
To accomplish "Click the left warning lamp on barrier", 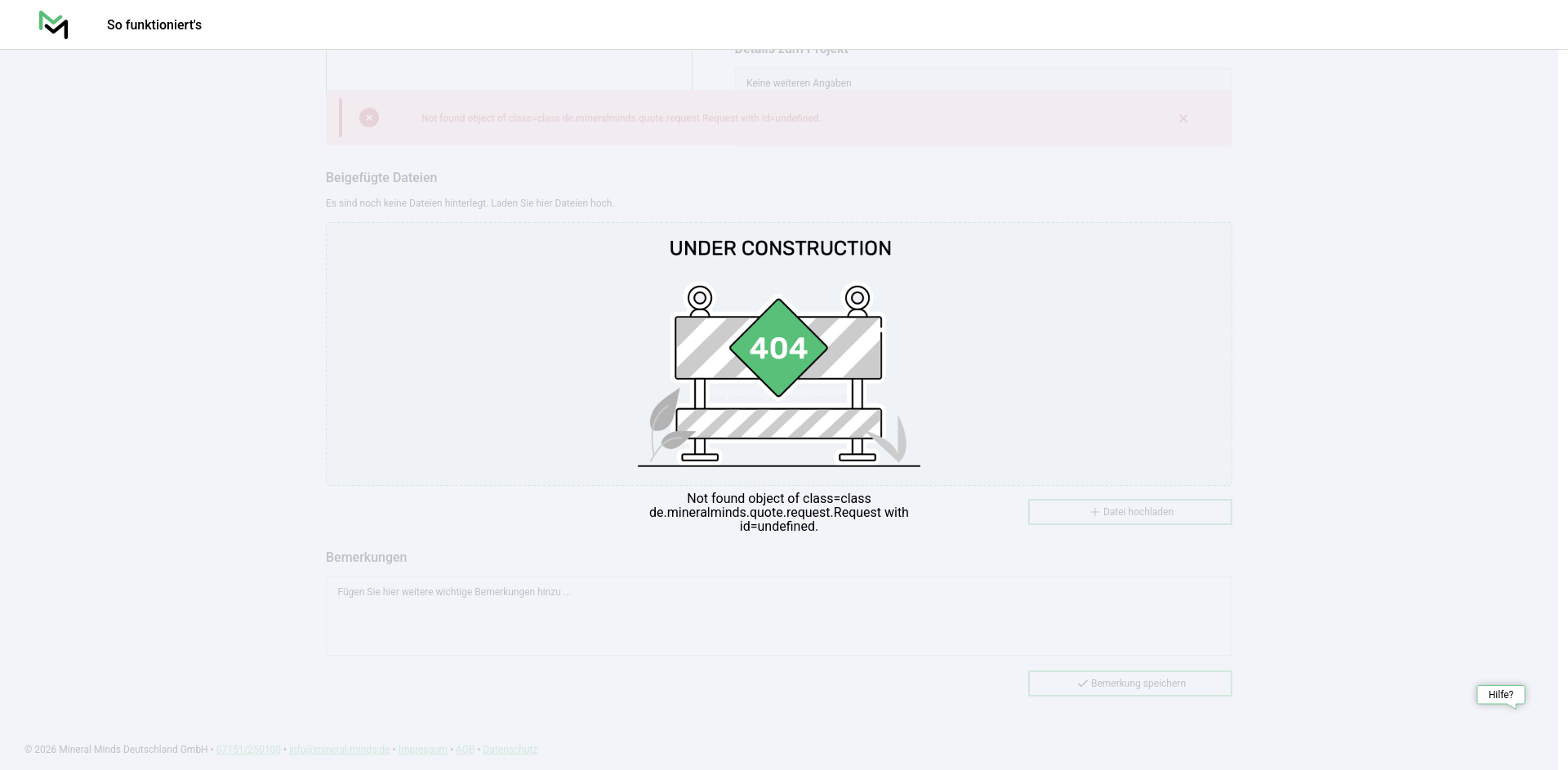I will (x=700, y=299).
